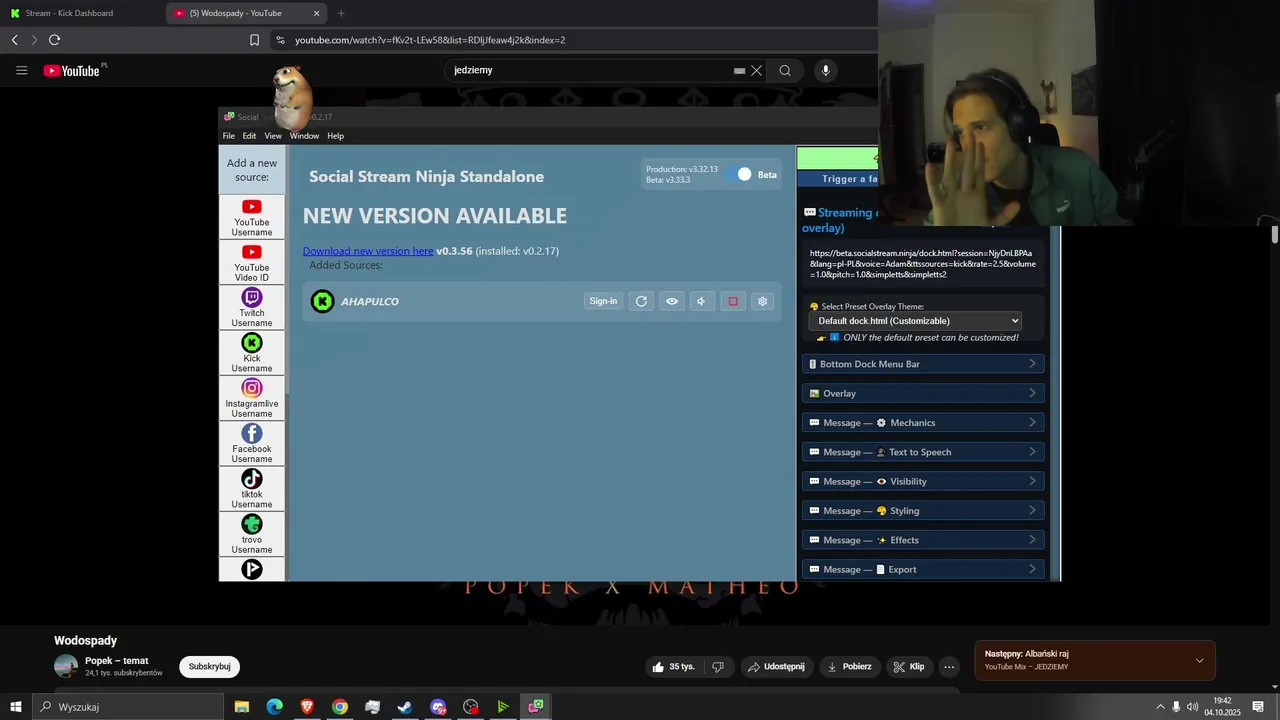Viewport: 1280px width, 720px height.
Task: Open the Edit menu in Social Stream
Action: (x=249, y=136)
